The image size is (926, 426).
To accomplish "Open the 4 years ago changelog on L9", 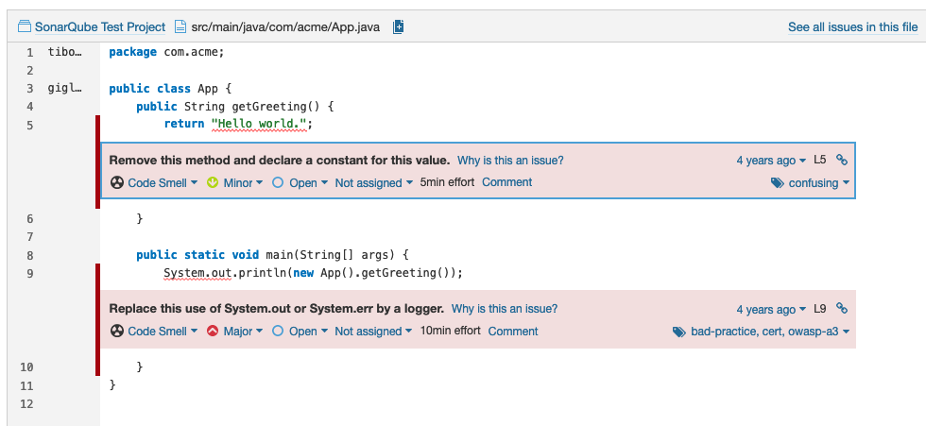I will (x=771, y=309).
